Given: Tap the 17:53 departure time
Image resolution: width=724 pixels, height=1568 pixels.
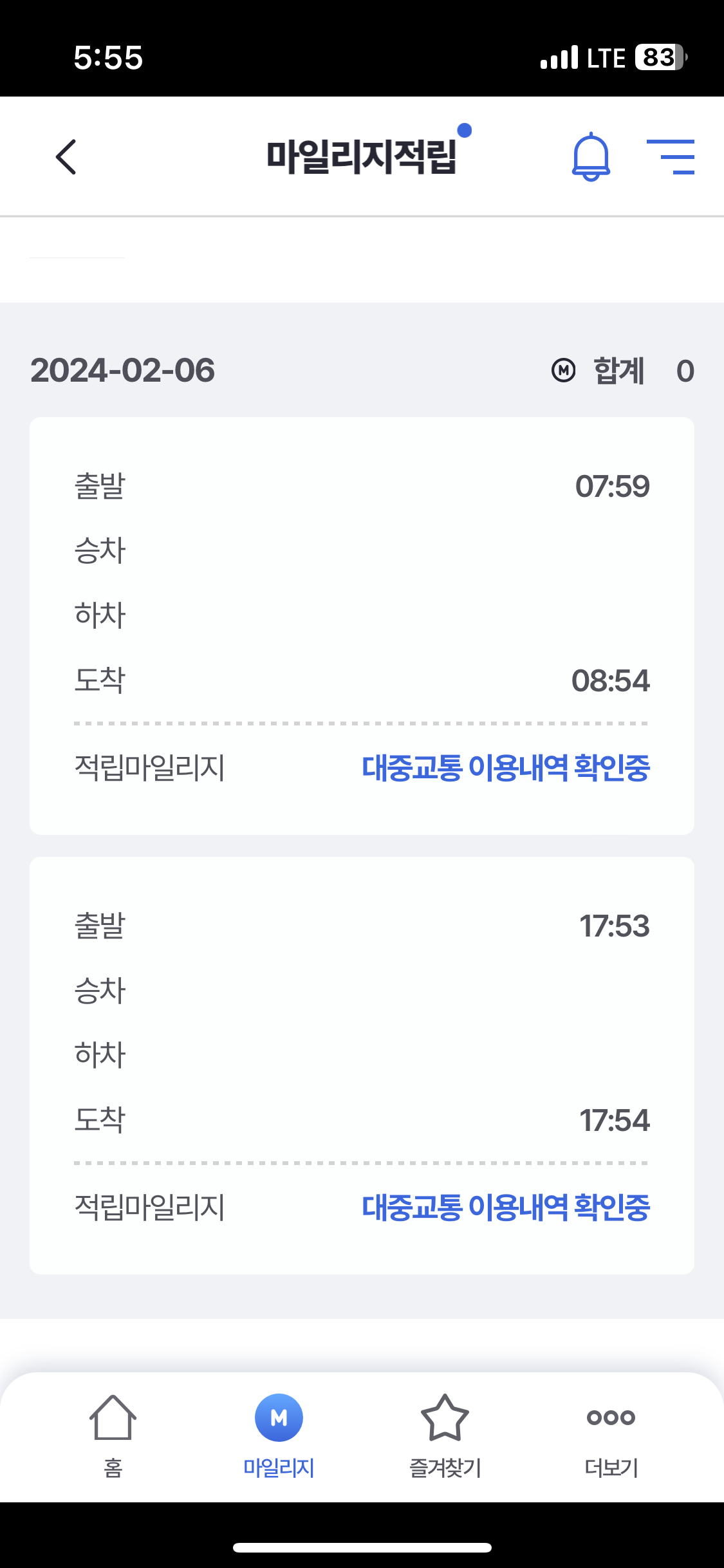Looking at the screenshot, I should point(615,926).
